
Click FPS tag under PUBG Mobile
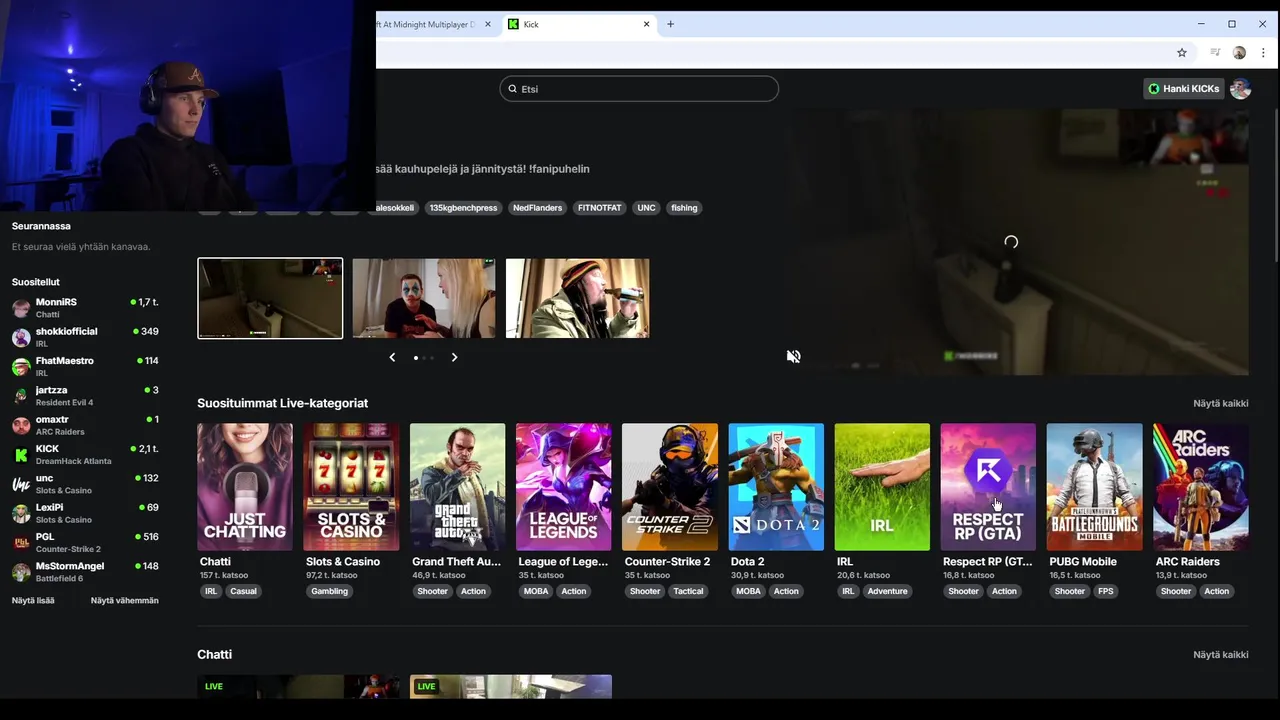pyautogui.click(x=1105, y=591)
